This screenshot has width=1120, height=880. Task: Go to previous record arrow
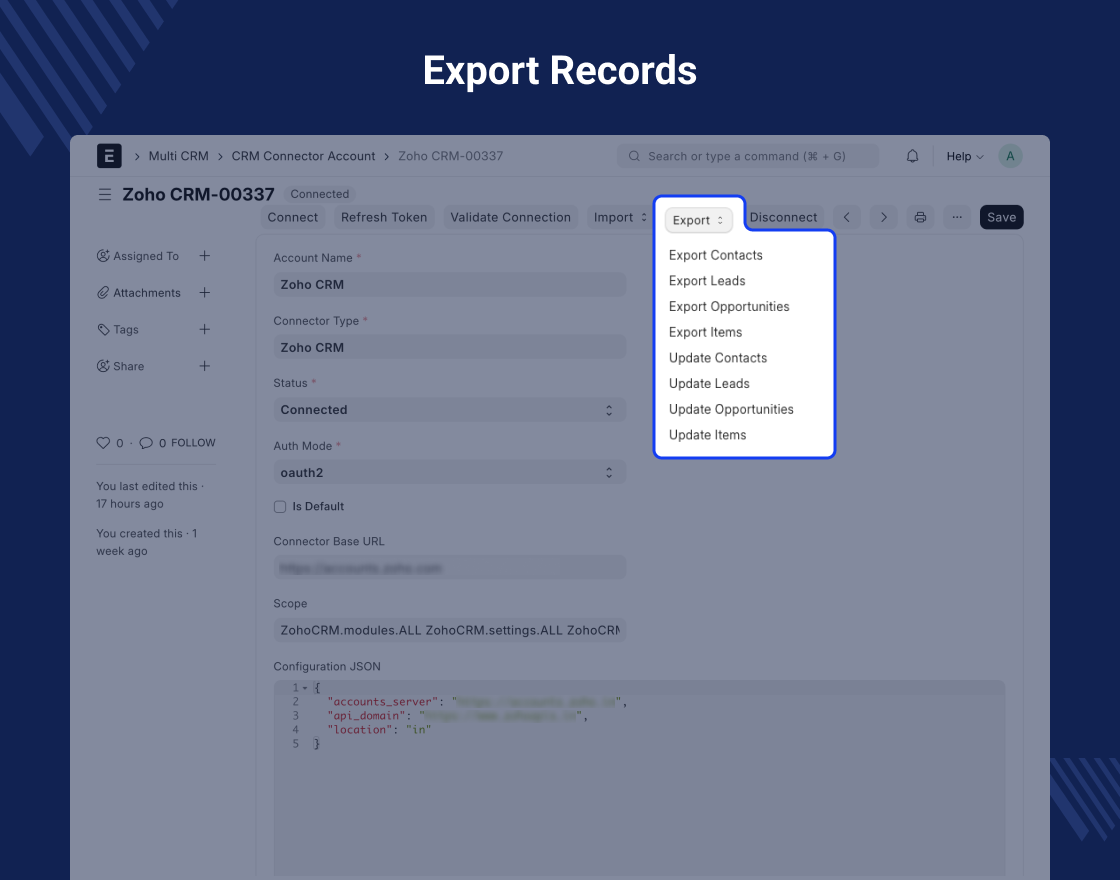point(846,217)
